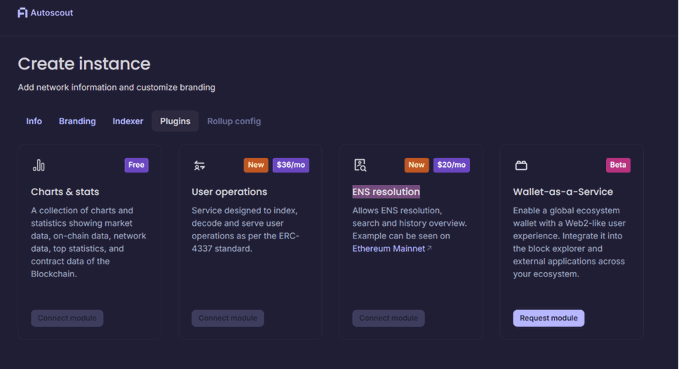The width and height of the screenshot is (679, 369).
Task: Open the Ethereum Mainnet link
Action: 388,249
